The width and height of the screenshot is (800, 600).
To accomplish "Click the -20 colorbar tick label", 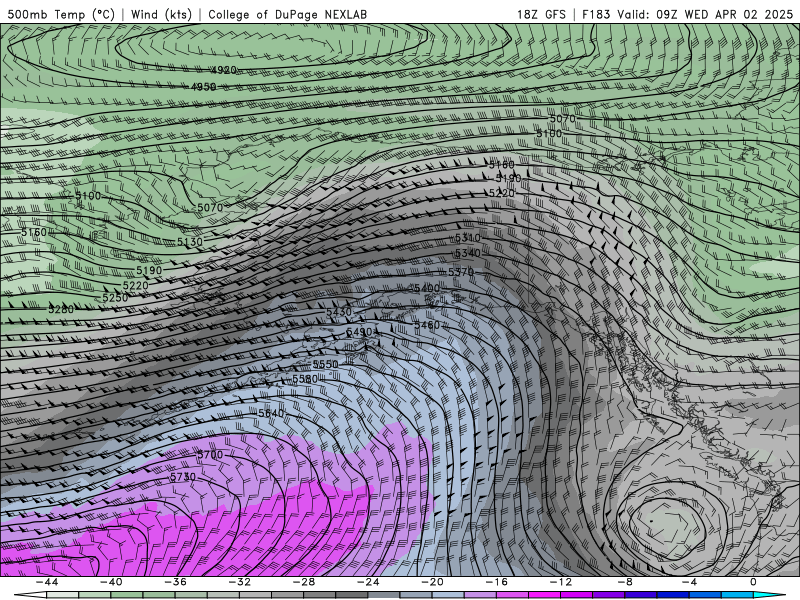I will pos(432,582).
